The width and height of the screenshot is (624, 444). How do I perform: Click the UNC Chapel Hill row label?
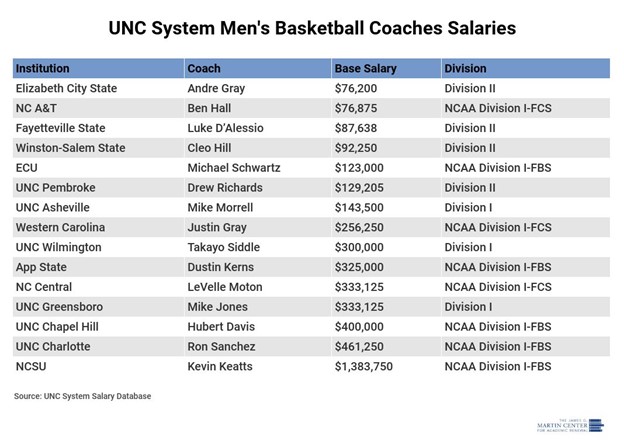(59, 327)
